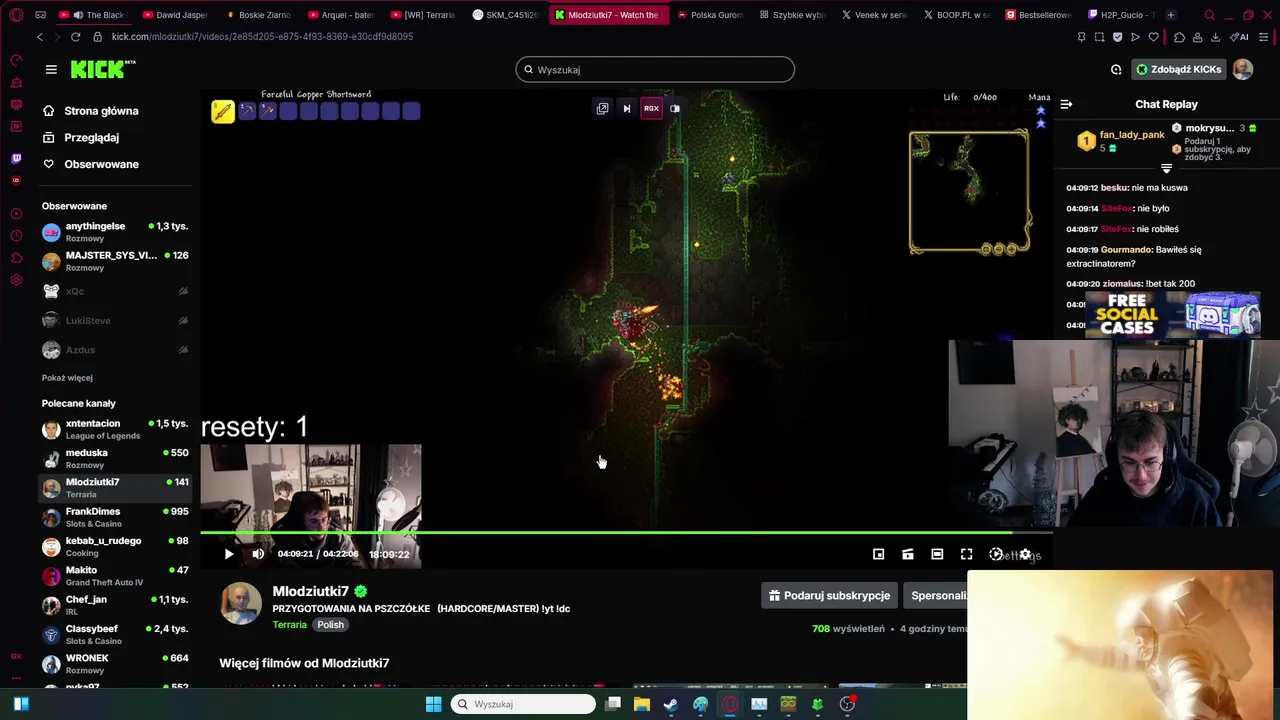Expand followed list with Pokaż więcej
The width and height of the screenshot is (1280, 720).
pos(67,378)
